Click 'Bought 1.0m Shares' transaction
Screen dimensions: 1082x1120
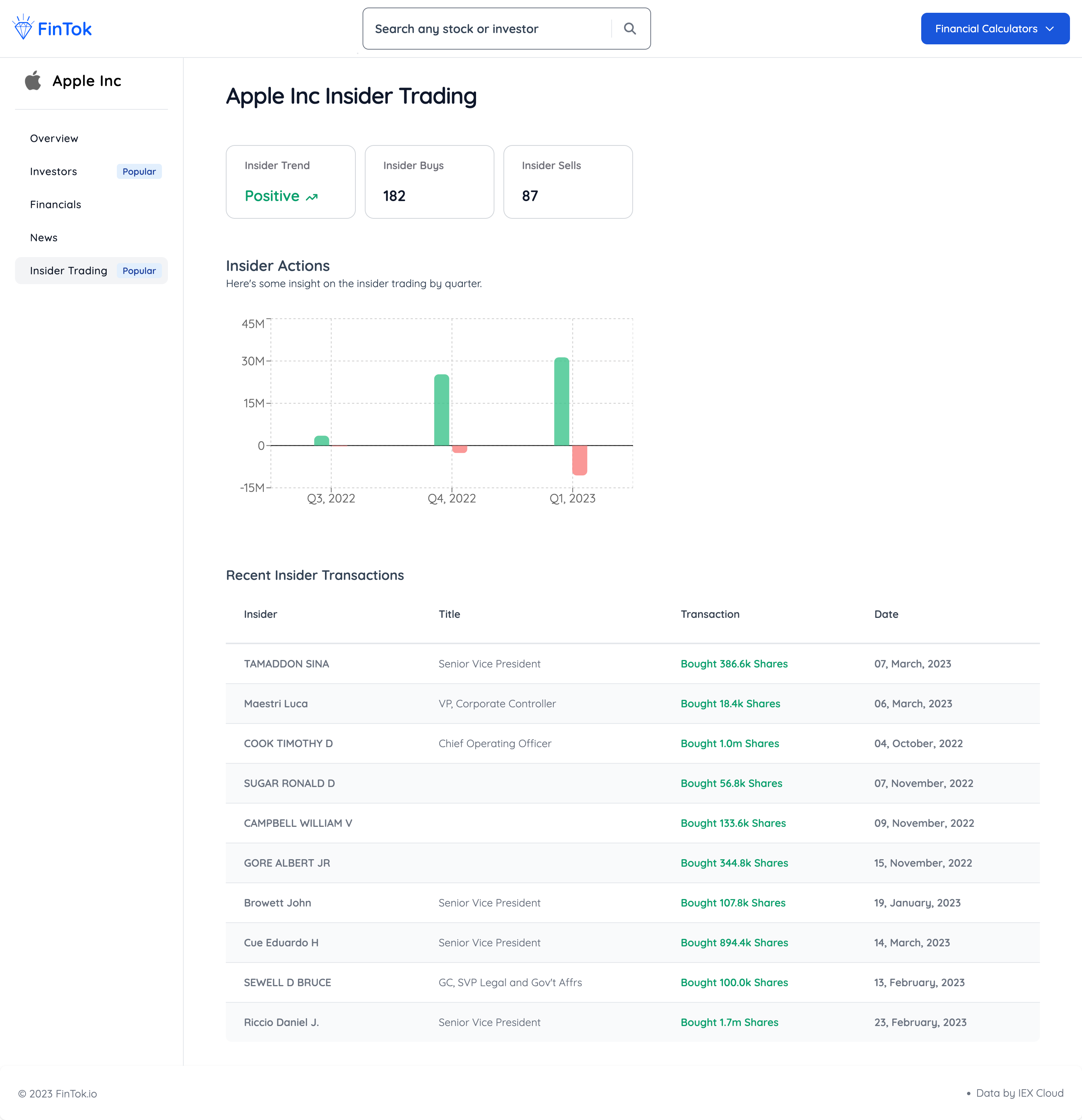[730, 743]
